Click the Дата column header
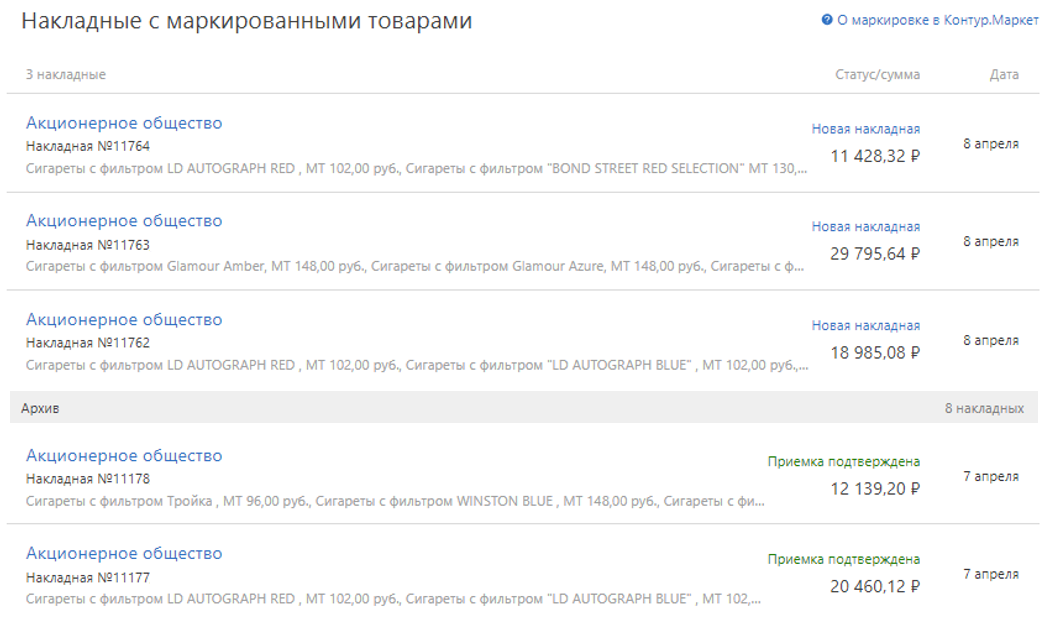Screen dimensions: 1044x619 pyautogui.click(x=1004, y=75)
